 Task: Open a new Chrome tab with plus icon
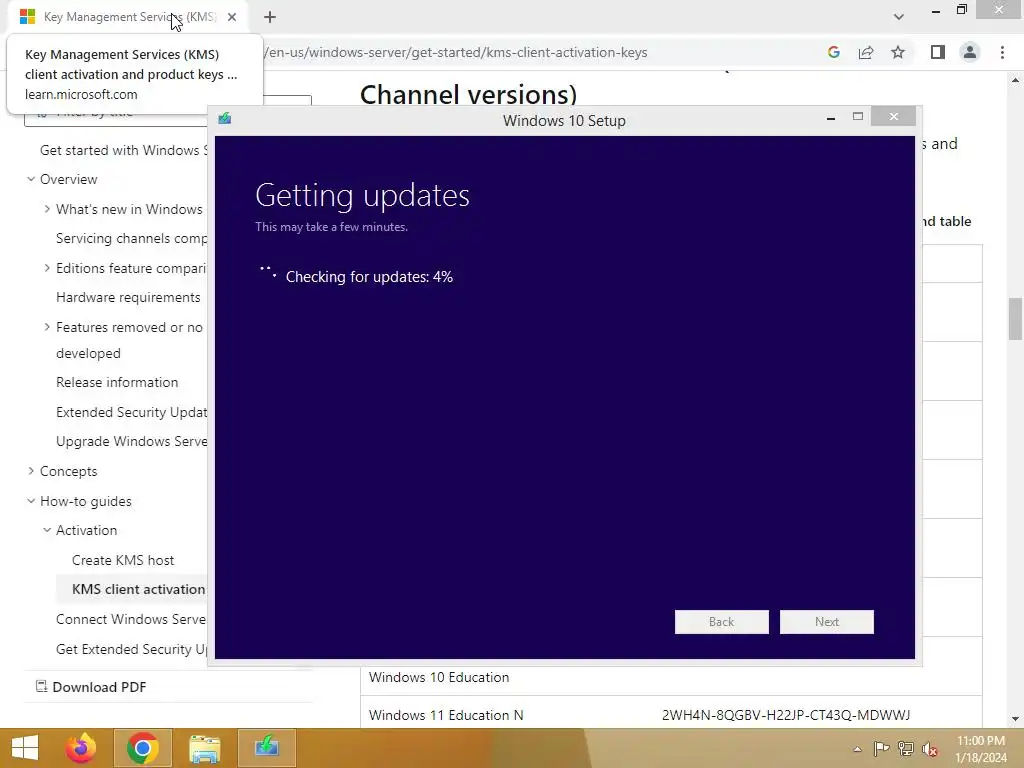coord(270,17)
